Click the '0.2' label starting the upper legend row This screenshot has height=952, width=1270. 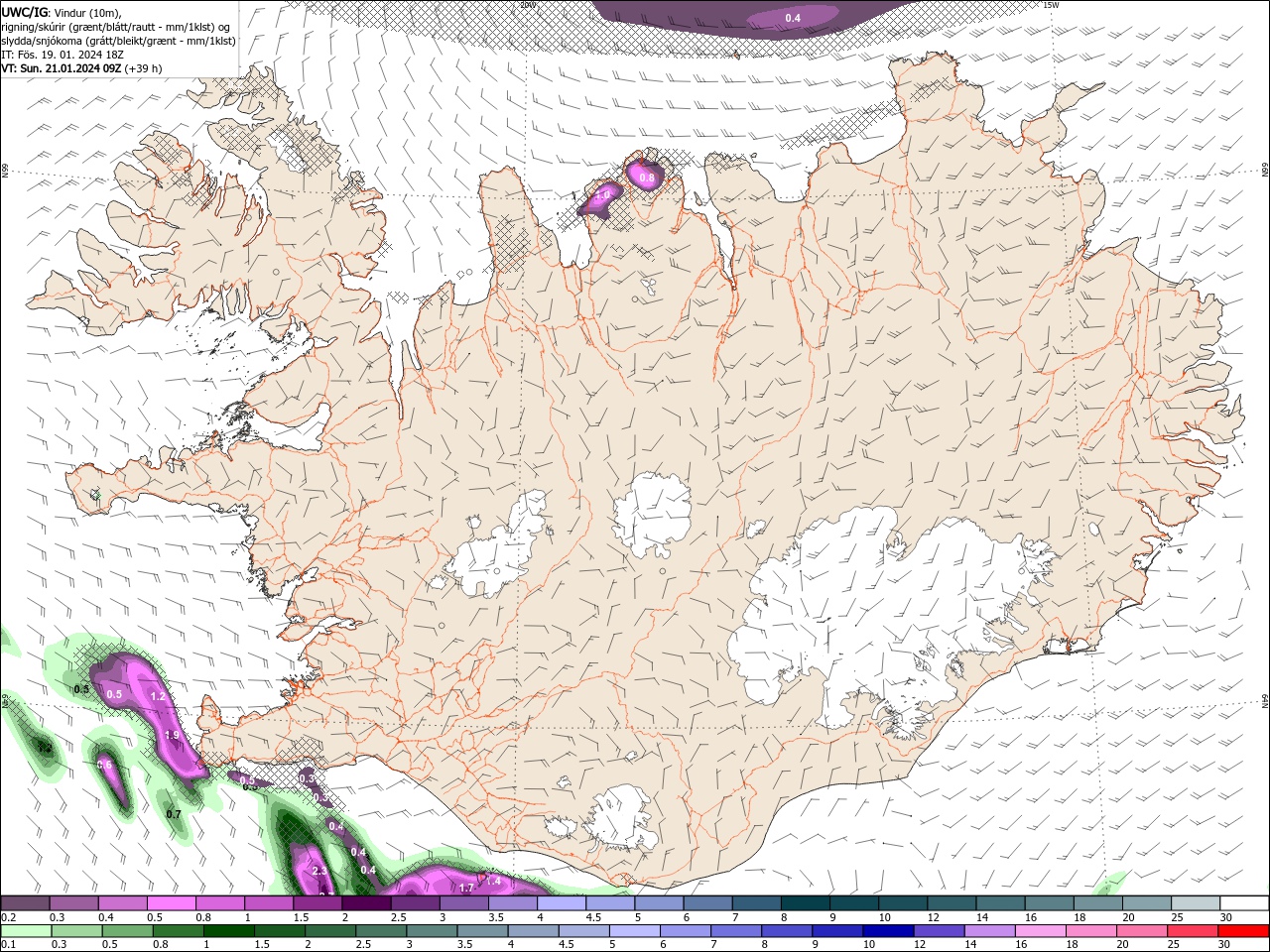tap(9, 917)
